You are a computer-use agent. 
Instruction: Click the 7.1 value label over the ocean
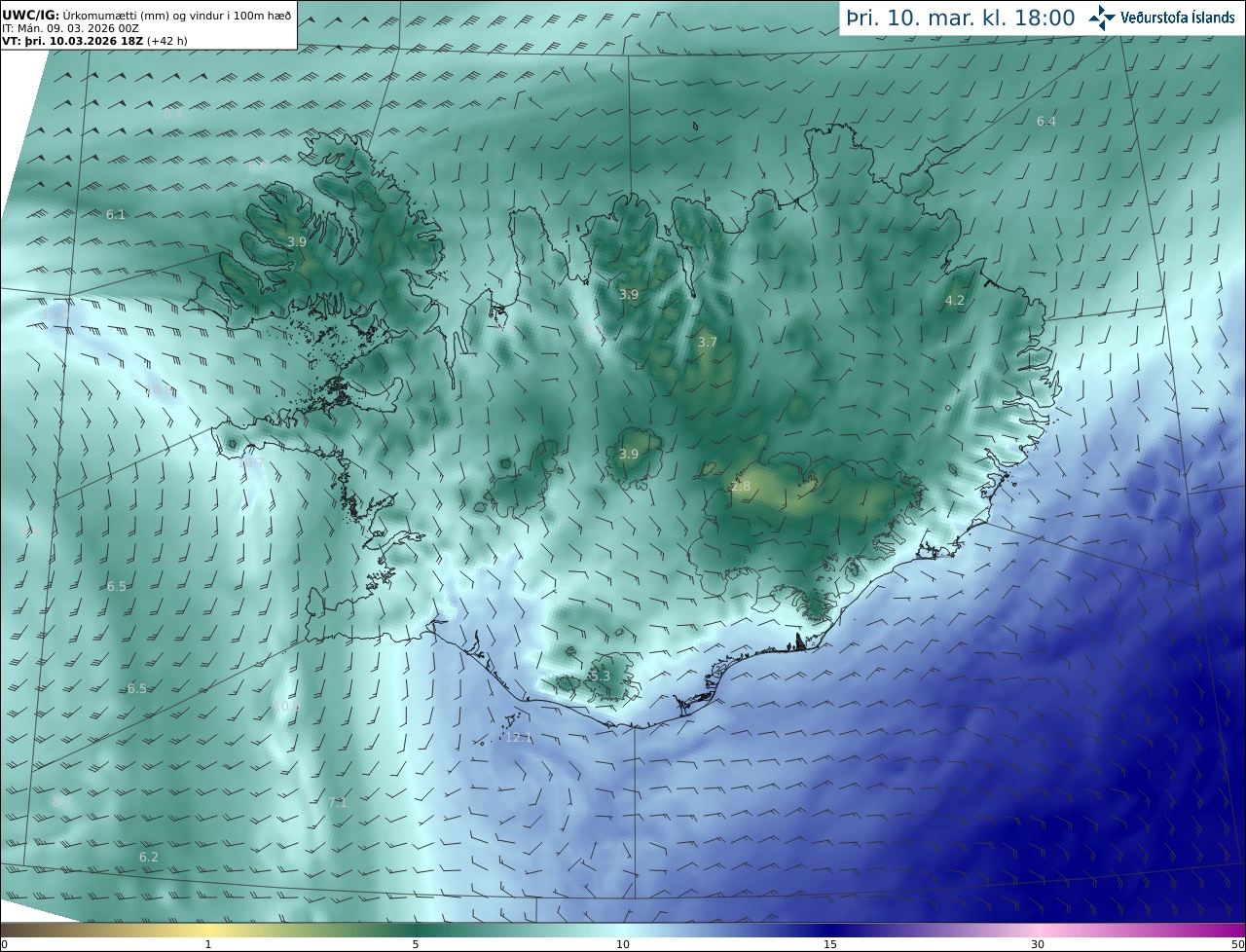[338, 803]
